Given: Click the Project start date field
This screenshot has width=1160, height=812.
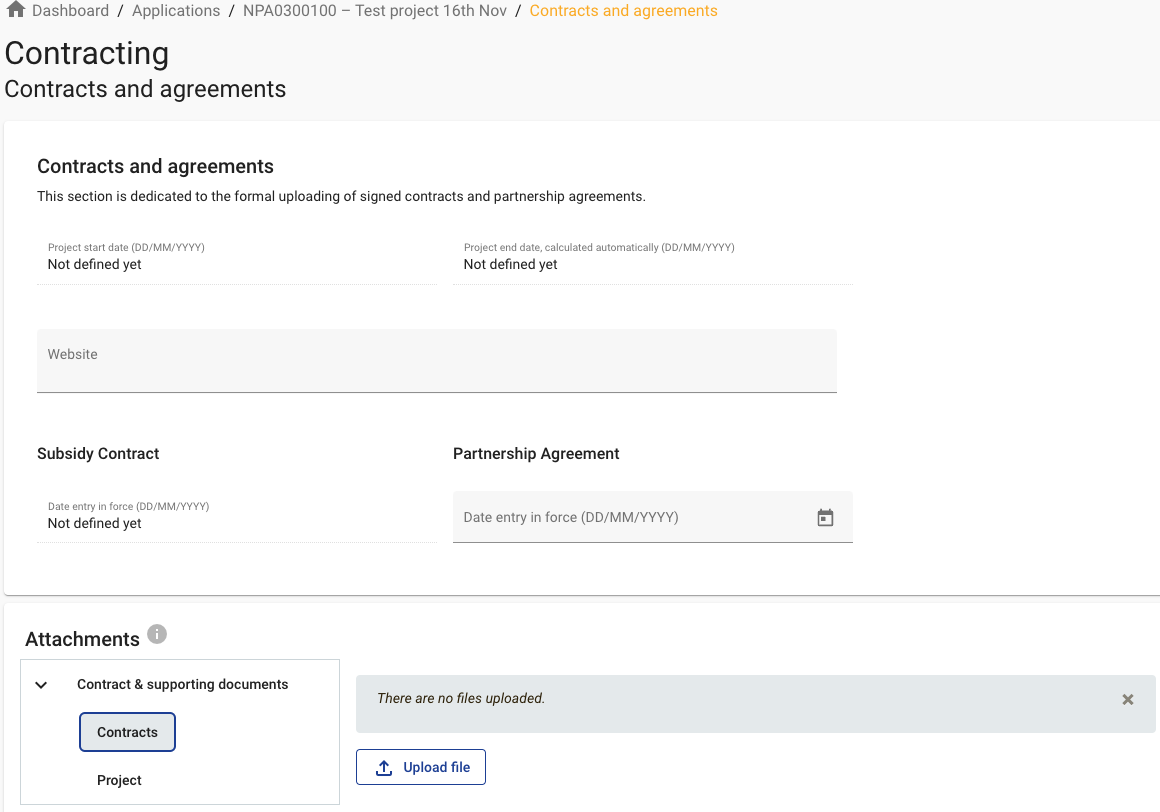Looking at the screenshot, I should [236, 264].
